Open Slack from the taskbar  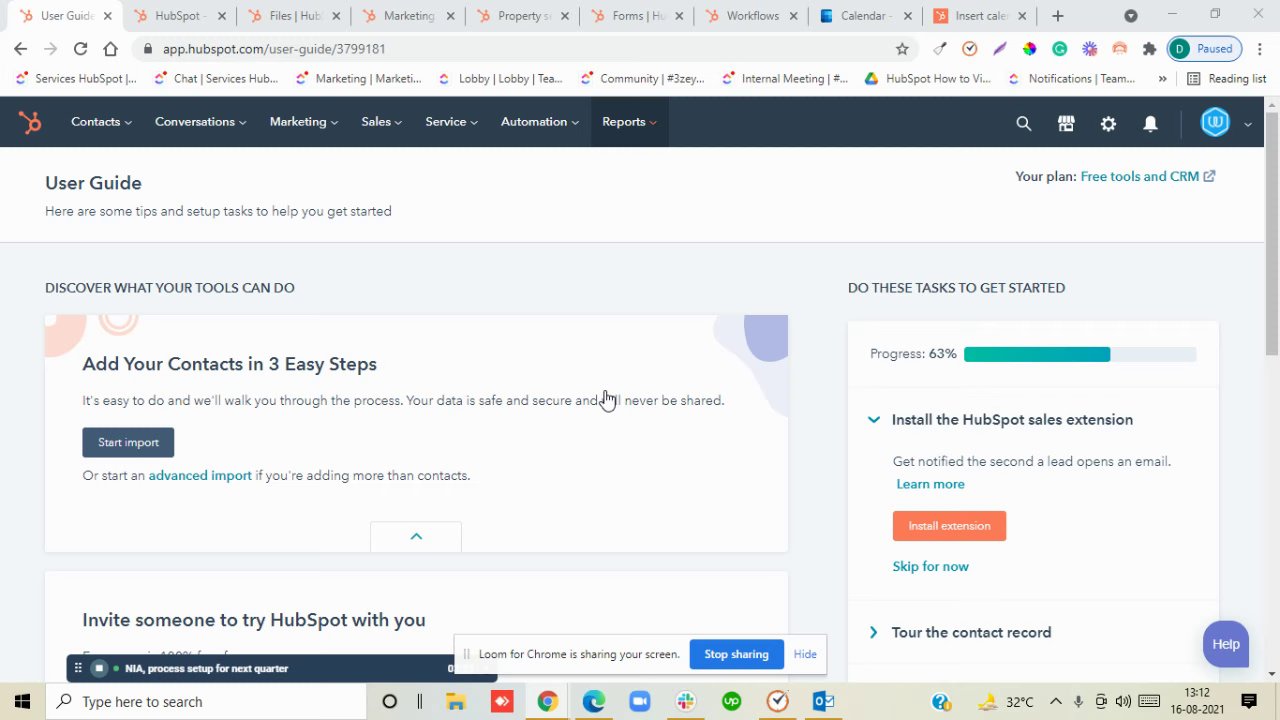pyautogui.click(x=685, y=701)
